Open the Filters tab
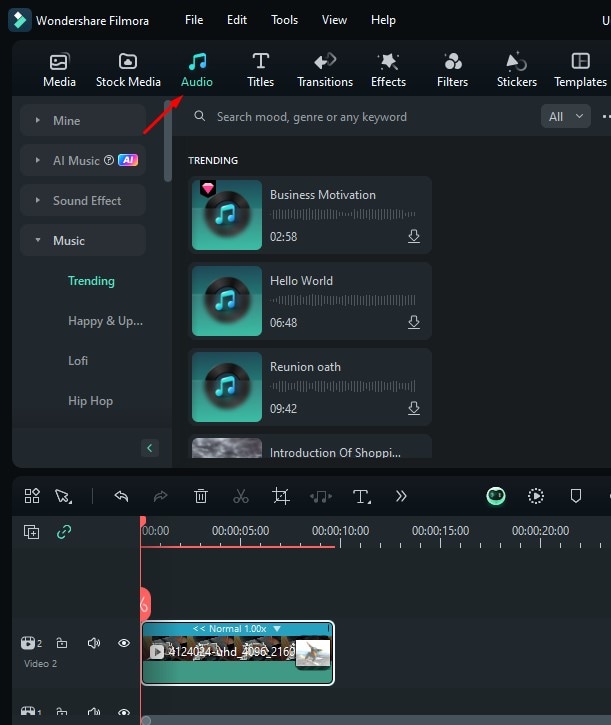Screen dimensions: 611x725 pos(452,70)
